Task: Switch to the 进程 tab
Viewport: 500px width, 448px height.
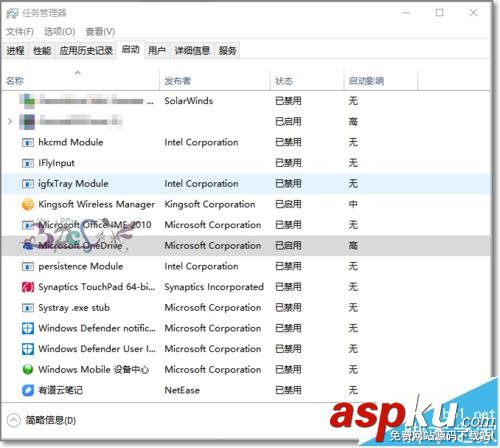Action: click(15, 51)
